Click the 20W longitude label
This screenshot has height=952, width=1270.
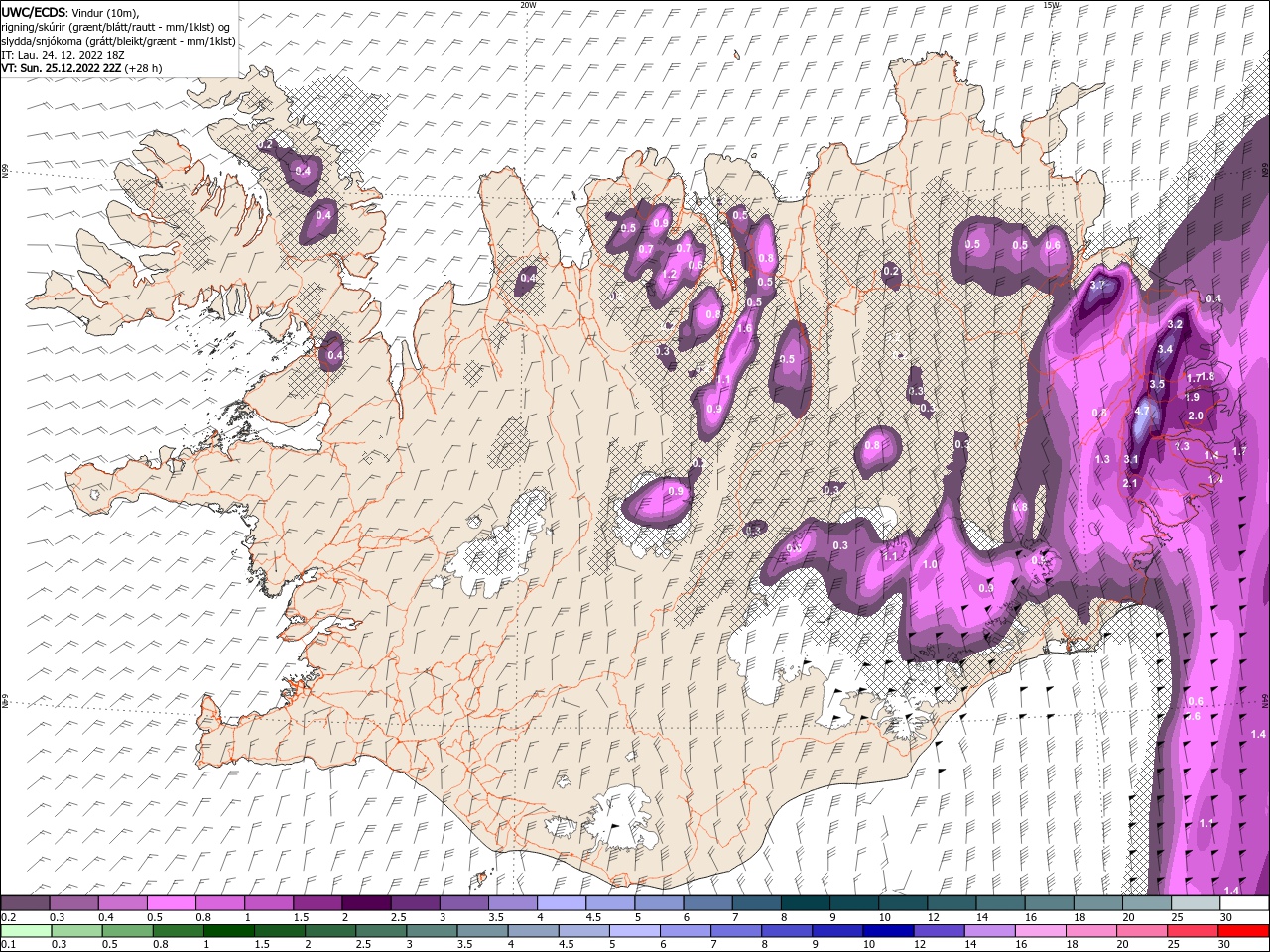529,5
